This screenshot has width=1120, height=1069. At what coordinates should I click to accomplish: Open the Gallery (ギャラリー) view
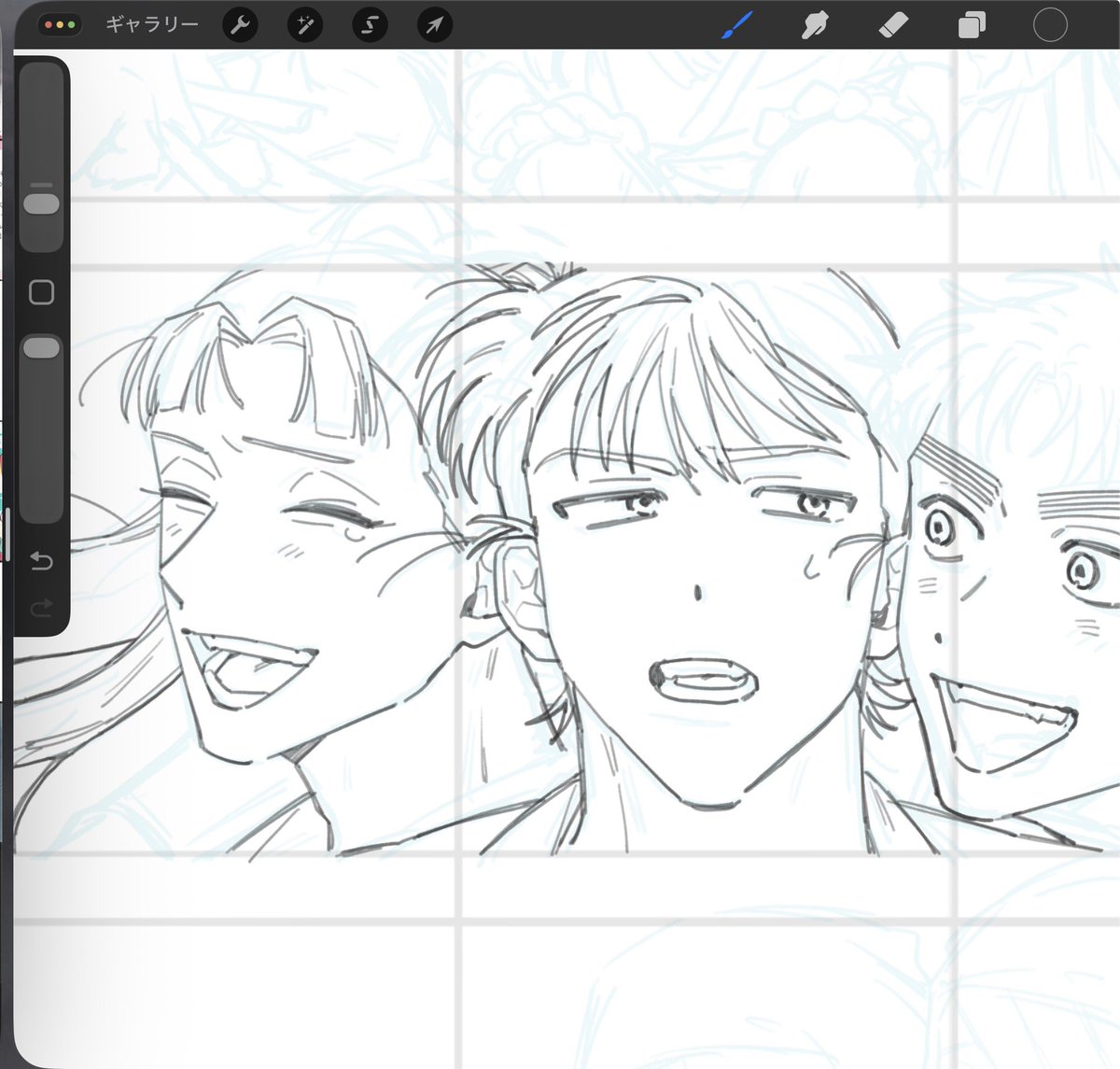151,25
